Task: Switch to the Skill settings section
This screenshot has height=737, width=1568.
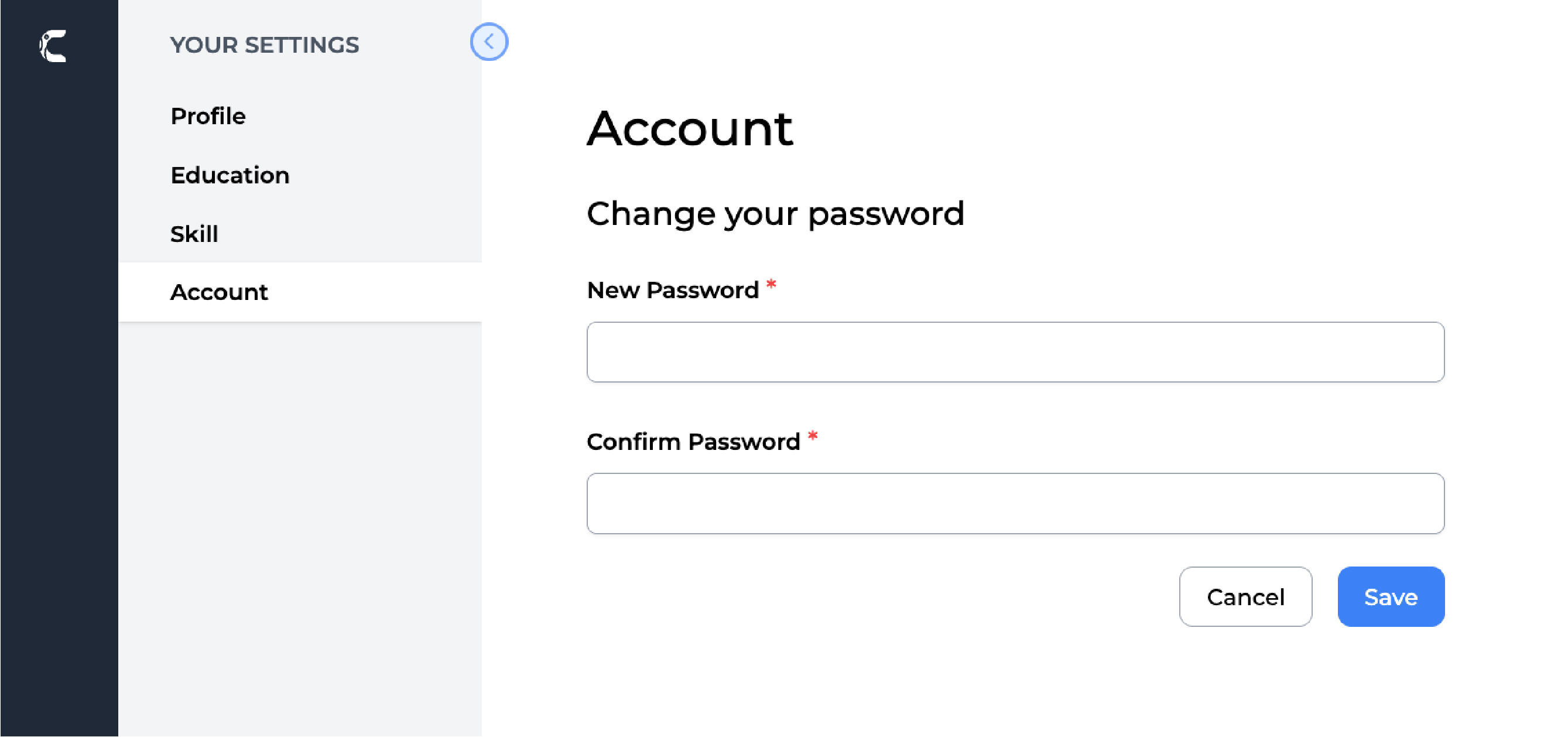Action: (194, 234)
